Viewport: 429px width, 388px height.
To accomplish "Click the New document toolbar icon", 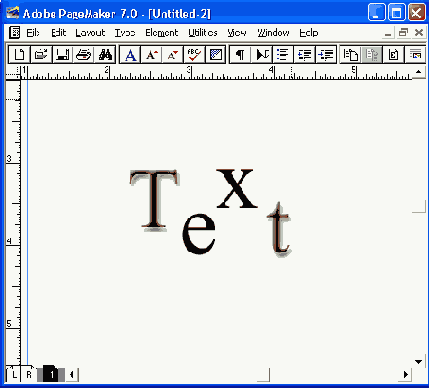I will point(19,54).
